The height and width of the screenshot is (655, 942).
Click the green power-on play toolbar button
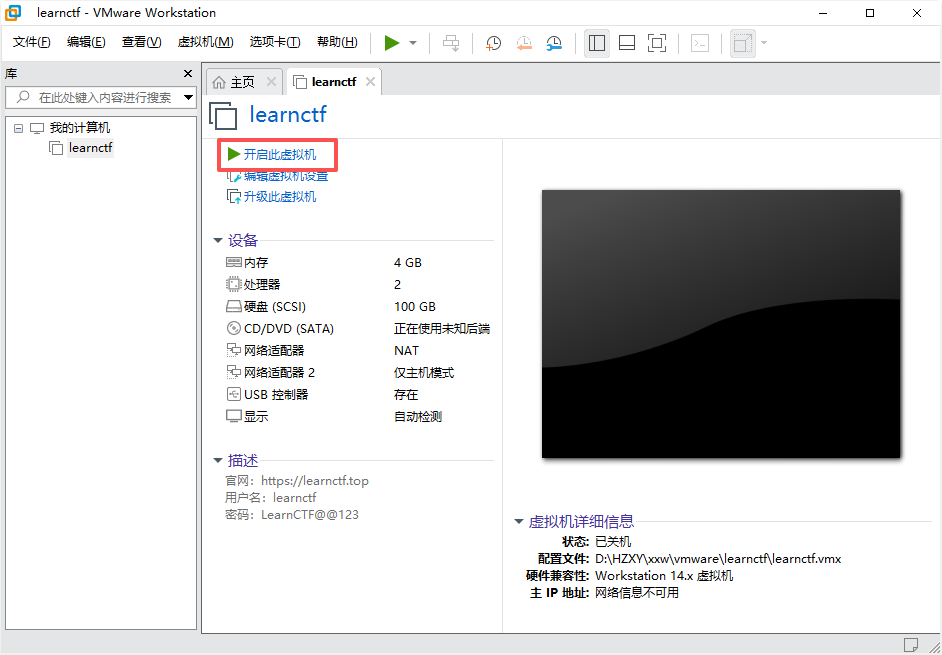(392, 43)
